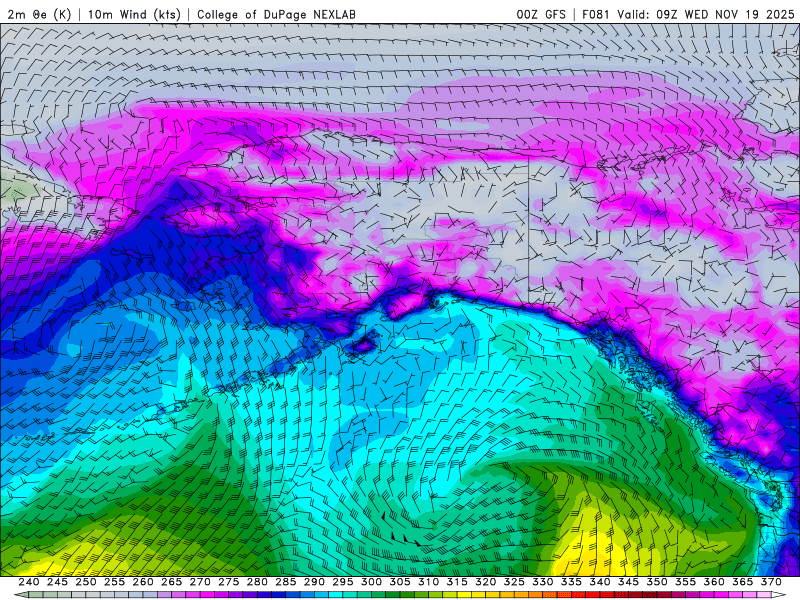Click the 320 value on the color scale
The image size is (800, 600).
[486, 582]
